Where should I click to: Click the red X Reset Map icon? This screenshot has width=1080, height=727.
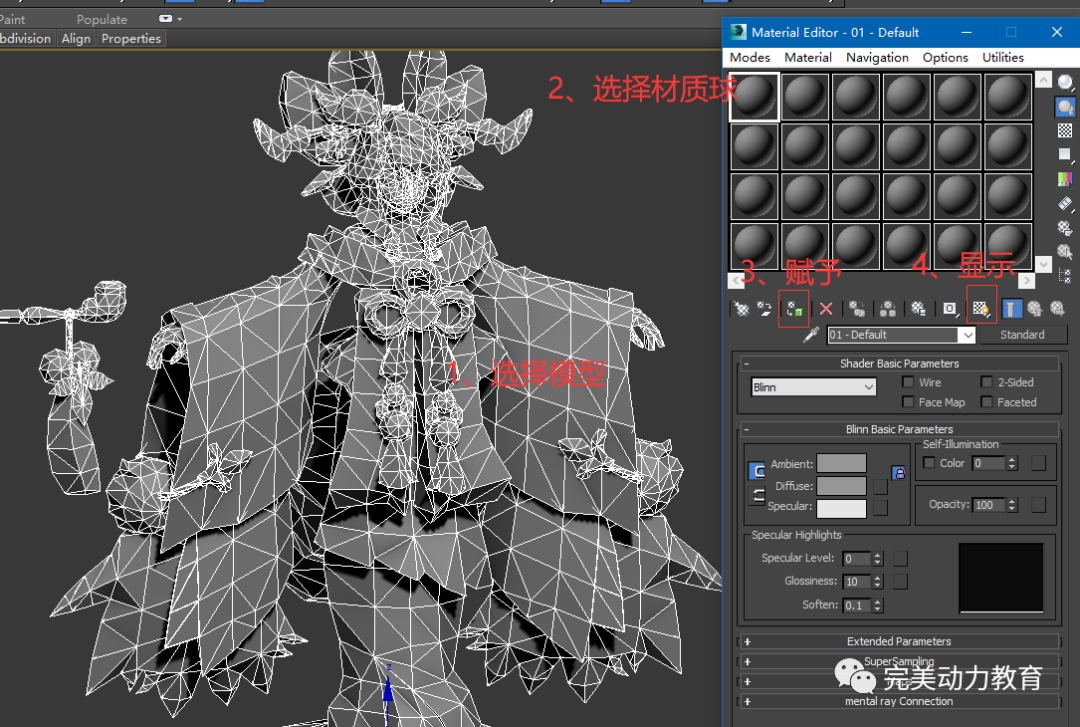pyautogui.click(x=826, y=309)
